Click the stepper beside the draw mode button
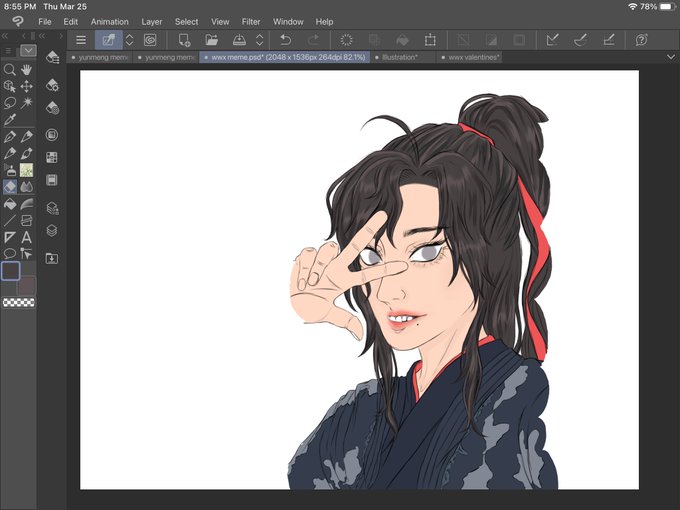This screenshot has height=510, width=680. [x=129, y=40]
